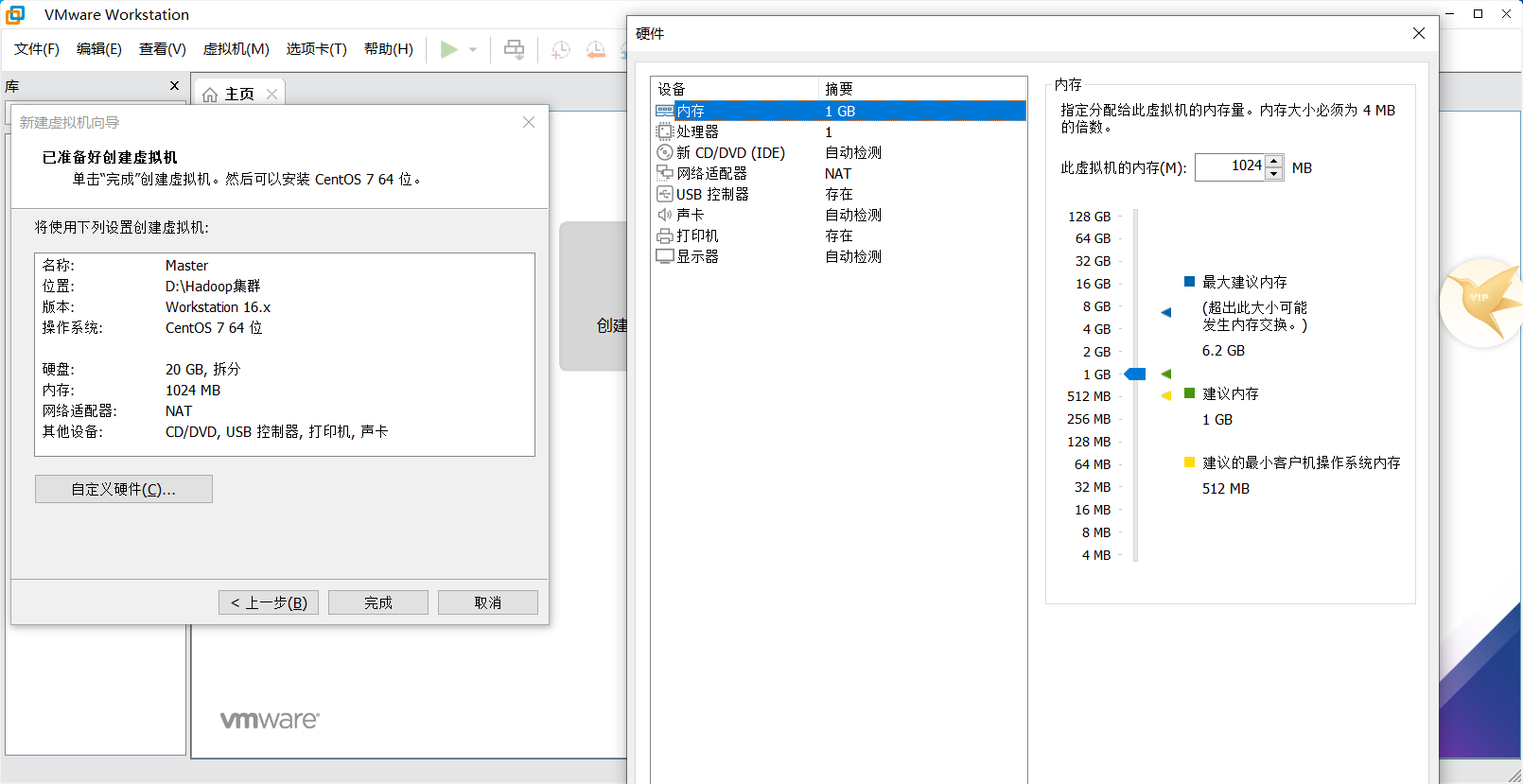
Task: Click the 2 GB label on memory scale
Action: point(1096,352)
